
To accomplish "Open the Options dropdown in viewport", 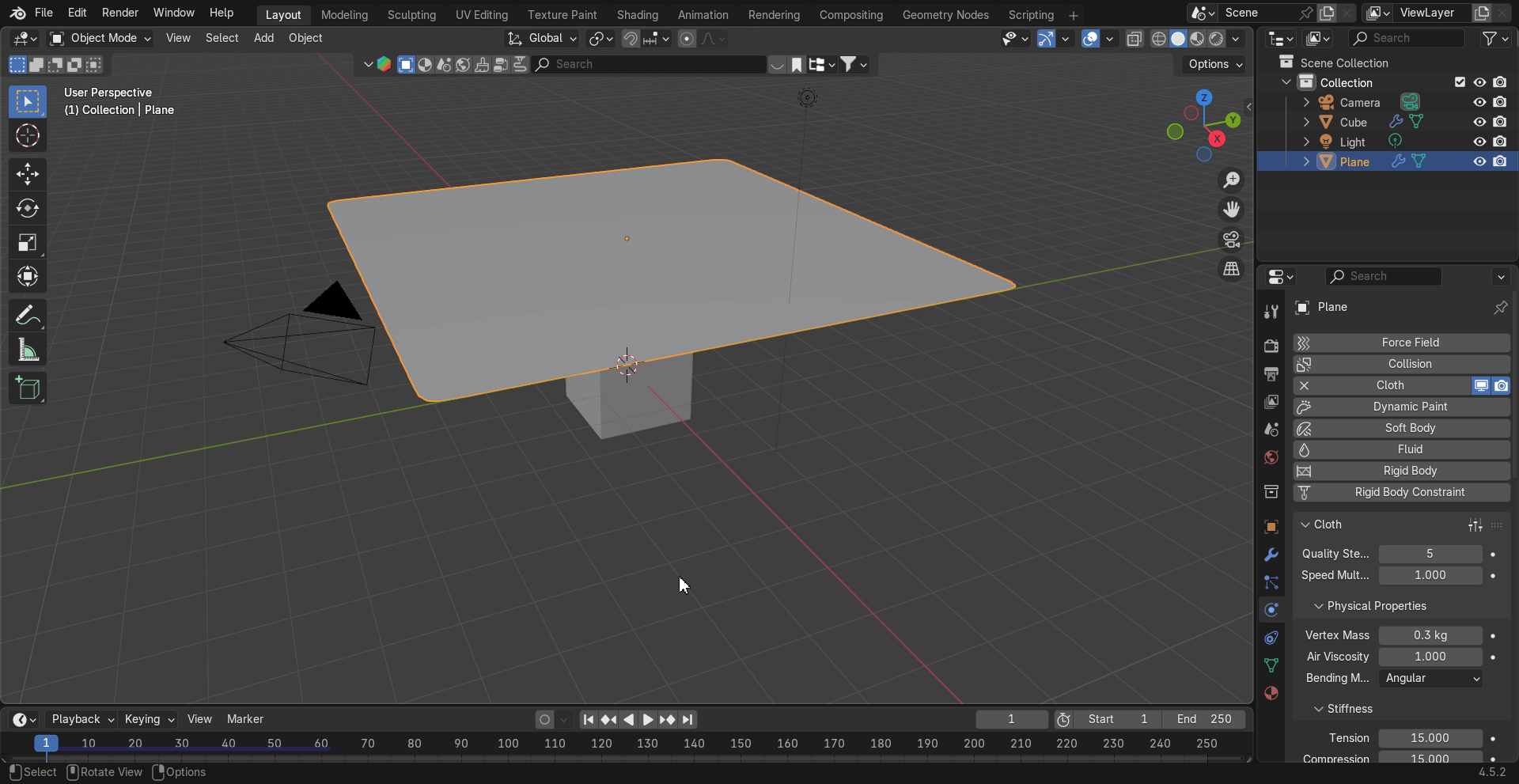I will 1215,64.
